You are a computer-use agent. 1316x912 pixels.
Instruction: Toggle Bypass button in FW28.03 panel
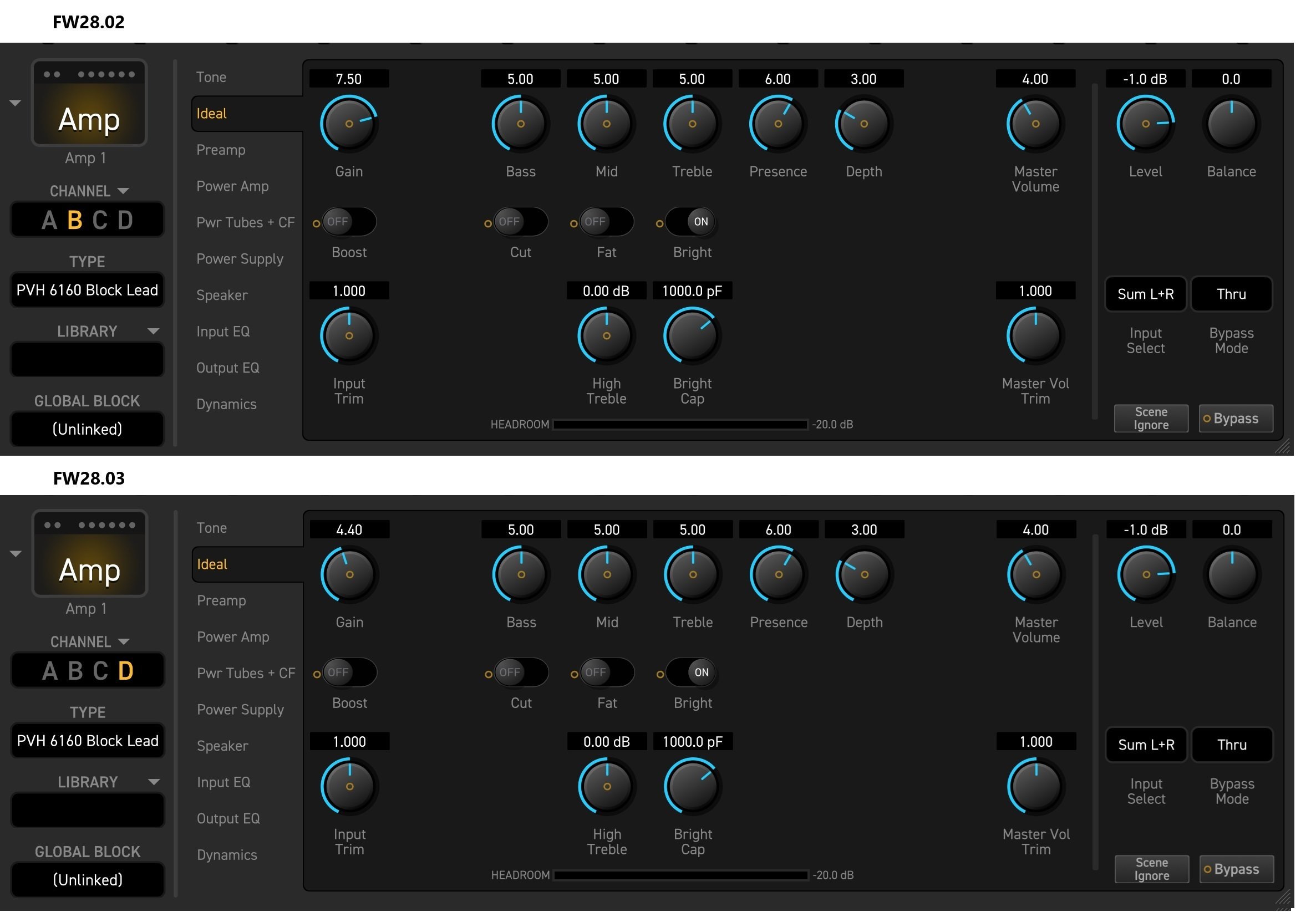(1236, 870)
